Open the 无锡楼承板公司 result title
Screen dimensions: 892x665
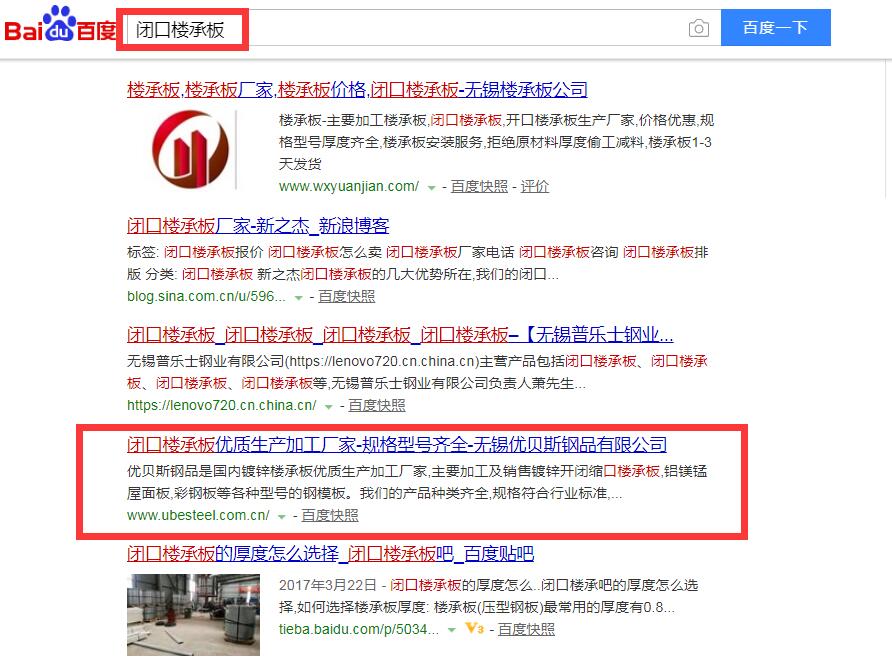coord(357,90)
